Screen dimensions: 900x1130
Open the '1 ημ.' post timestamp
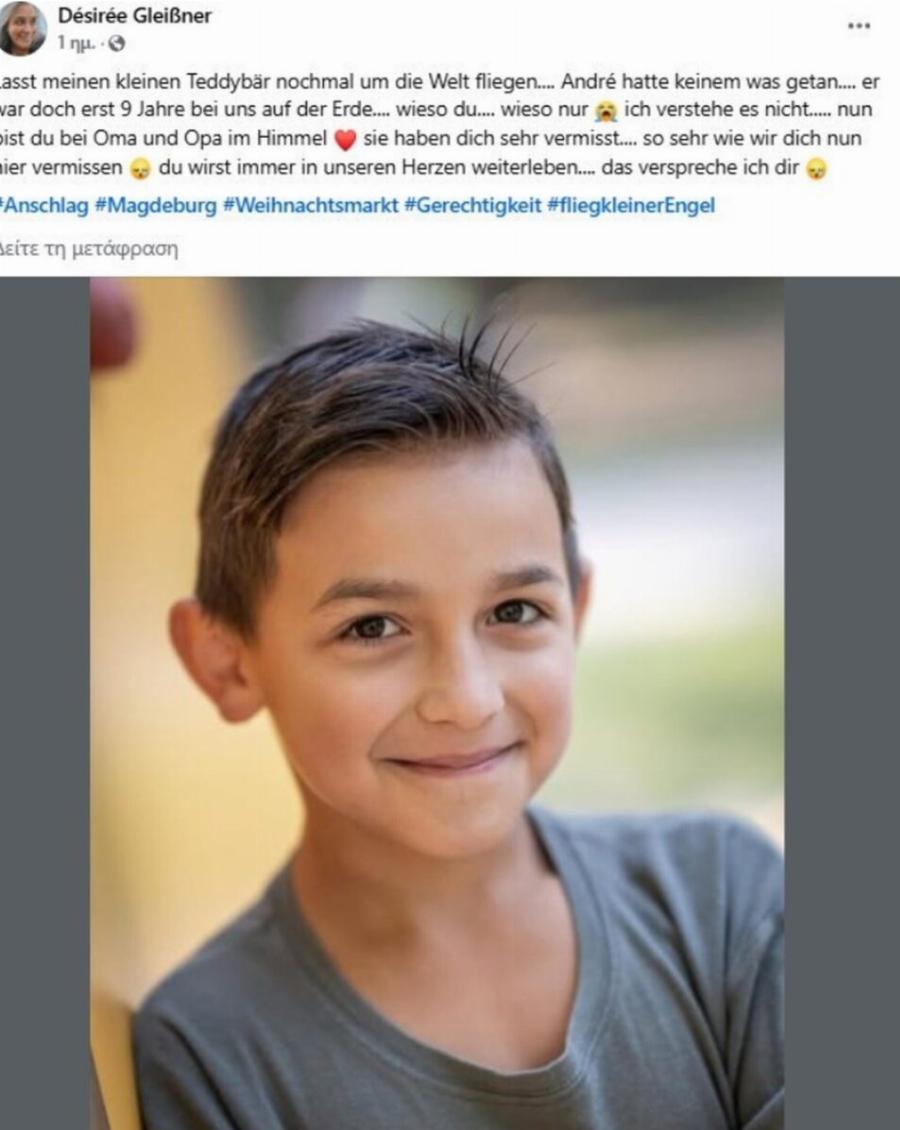76,44
